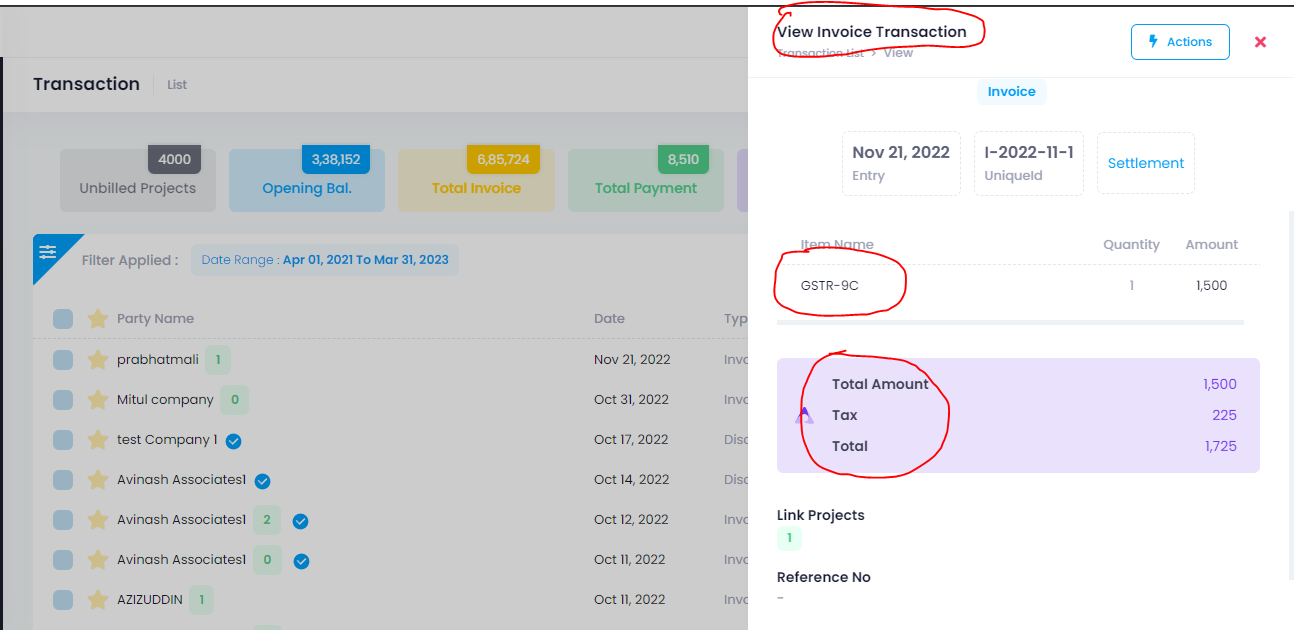Open the Actions menu button

[x=1180, y=42]
